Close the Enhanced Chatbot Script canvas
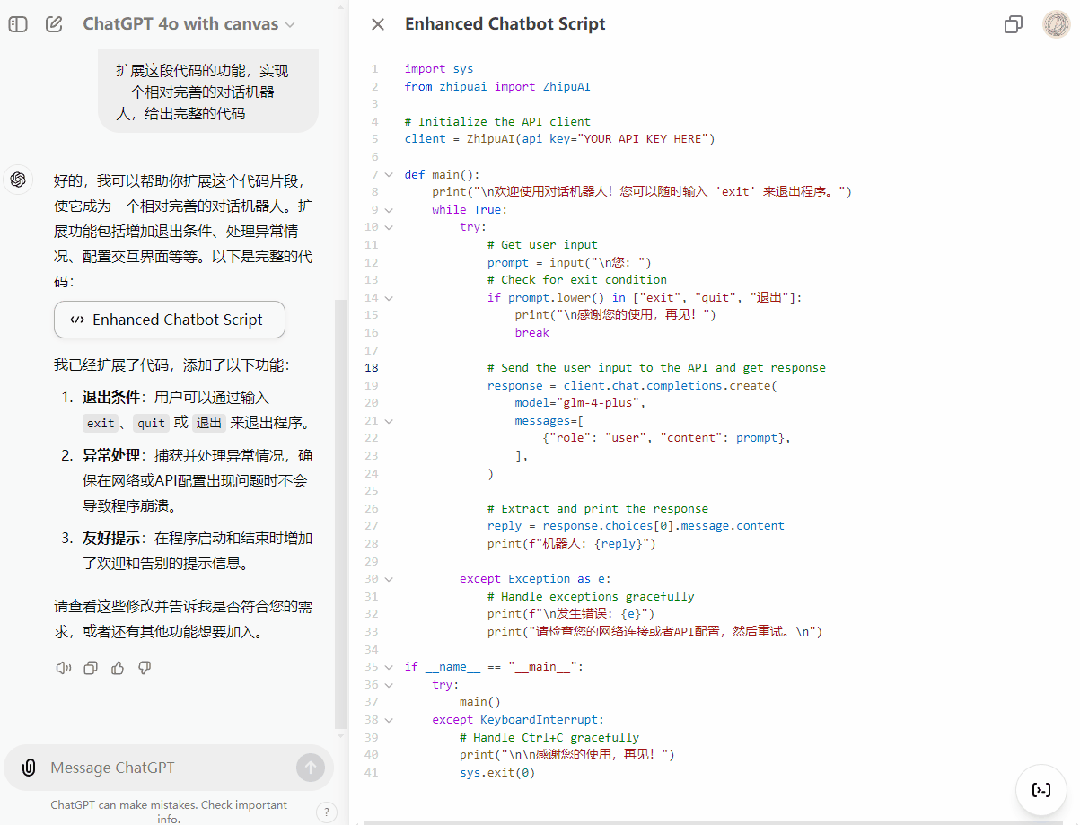The height and width of the screenshot is (825, 1080). tap(377, 24)
